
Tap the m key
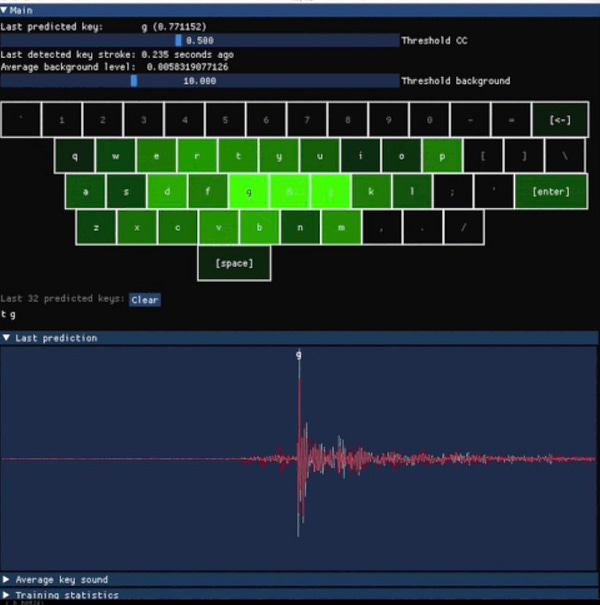(341, 227)
